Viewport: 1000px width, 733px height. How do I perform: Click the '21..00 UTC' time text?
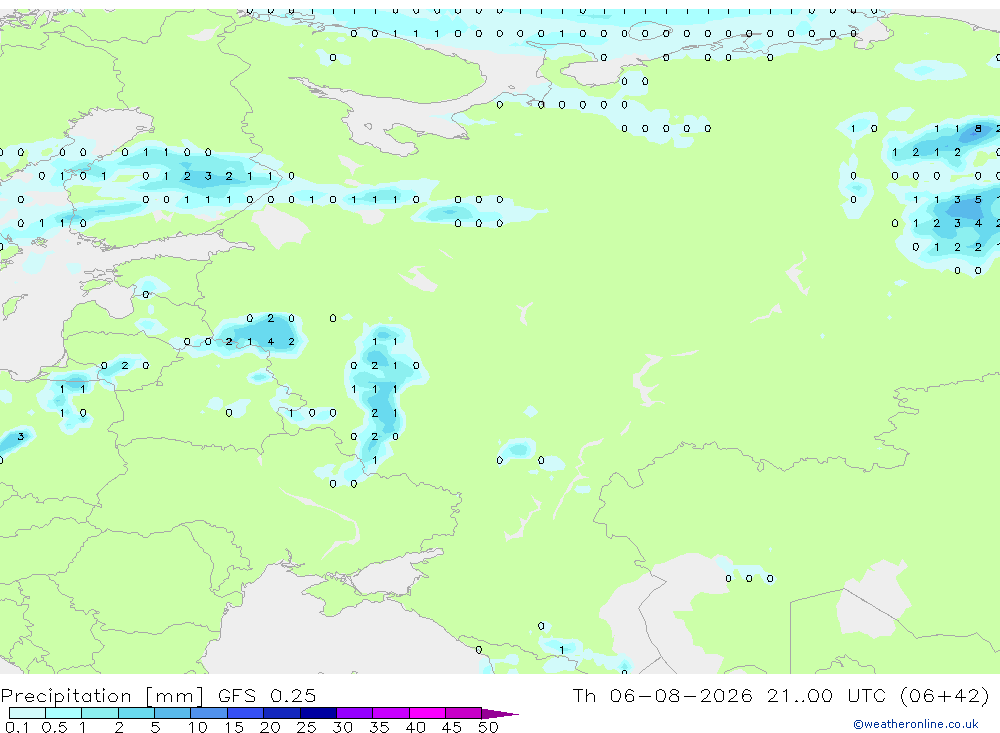click(x=828, y=695)
